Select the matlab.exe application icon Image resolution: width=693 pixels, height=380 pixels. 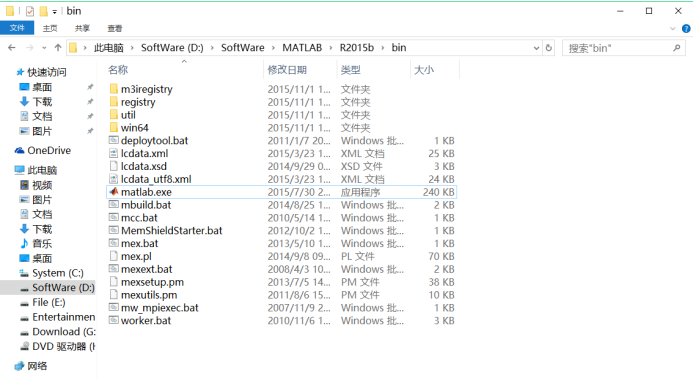click(114, 192)
